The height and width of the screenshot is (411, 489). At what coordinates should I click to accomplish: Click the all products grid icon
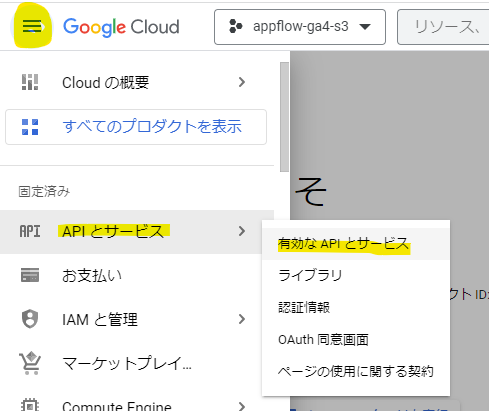(x=30, y=127)
